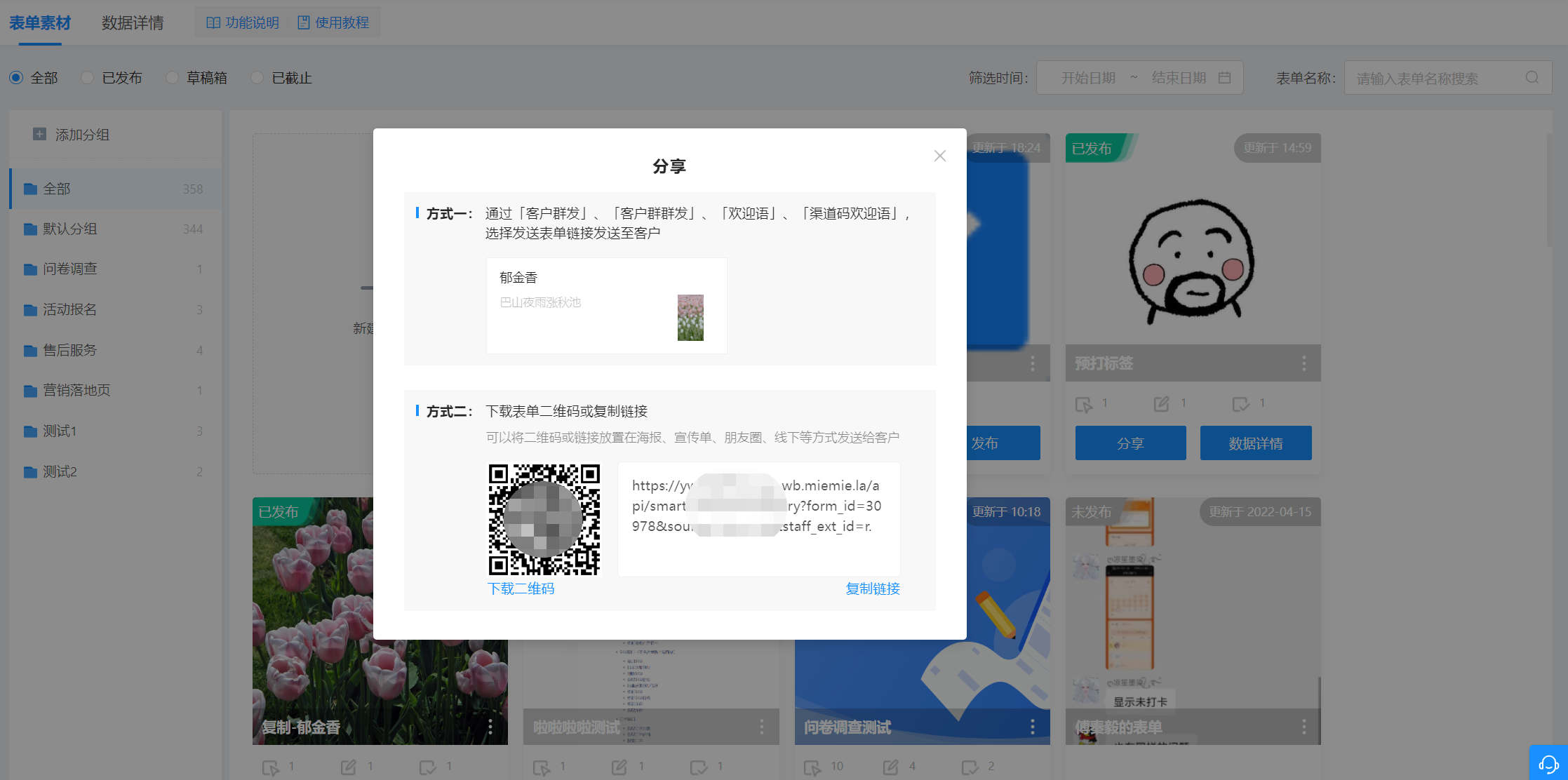The width and height of the screenshot is (1568, 780).
Task: Open 使用教程 guide link
Action: tap(333, 22)
